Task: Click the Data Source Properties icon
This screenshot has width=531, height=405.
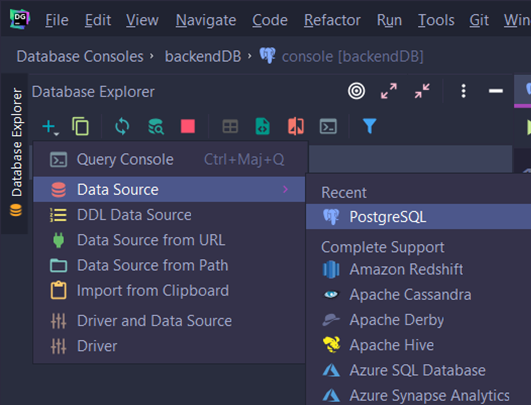Action: 156,127
